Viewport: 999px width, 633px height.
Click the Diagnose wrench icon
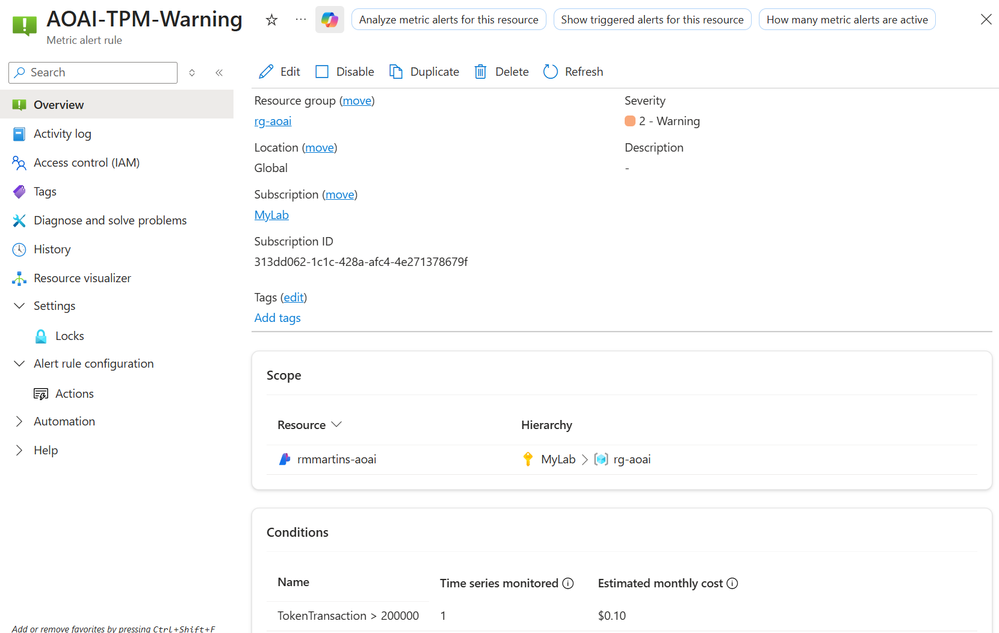pos(19,220)
